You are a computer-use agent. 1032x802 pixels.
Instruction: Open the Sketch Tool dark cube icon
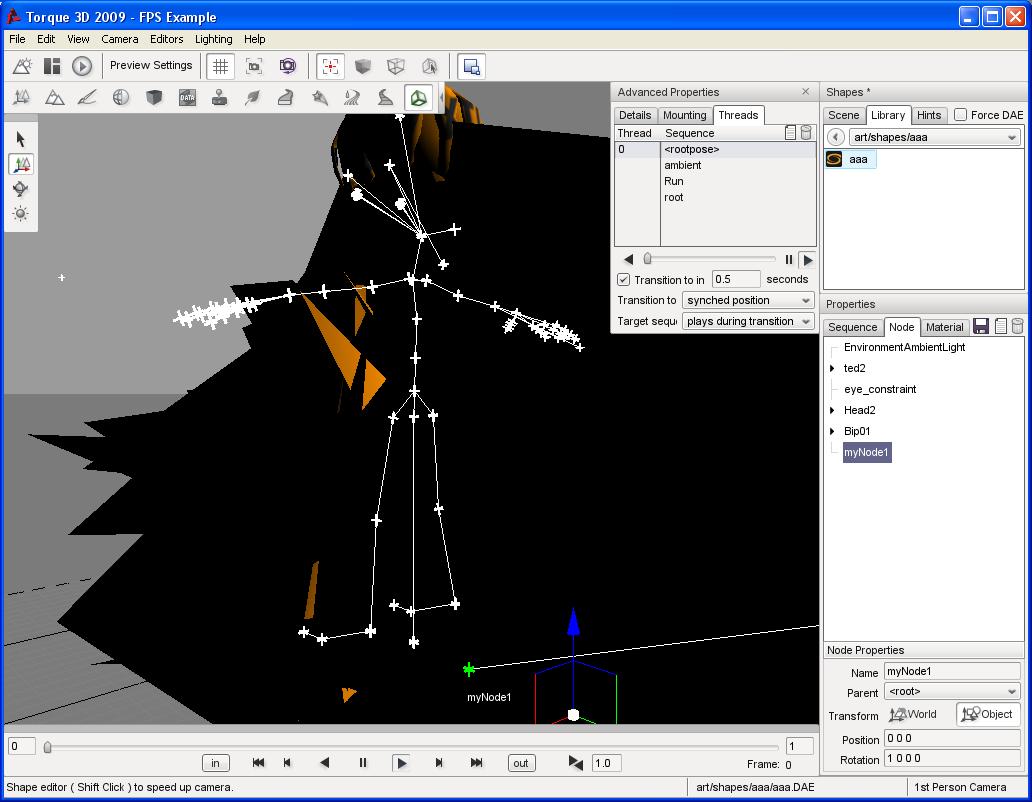point(154,98)
